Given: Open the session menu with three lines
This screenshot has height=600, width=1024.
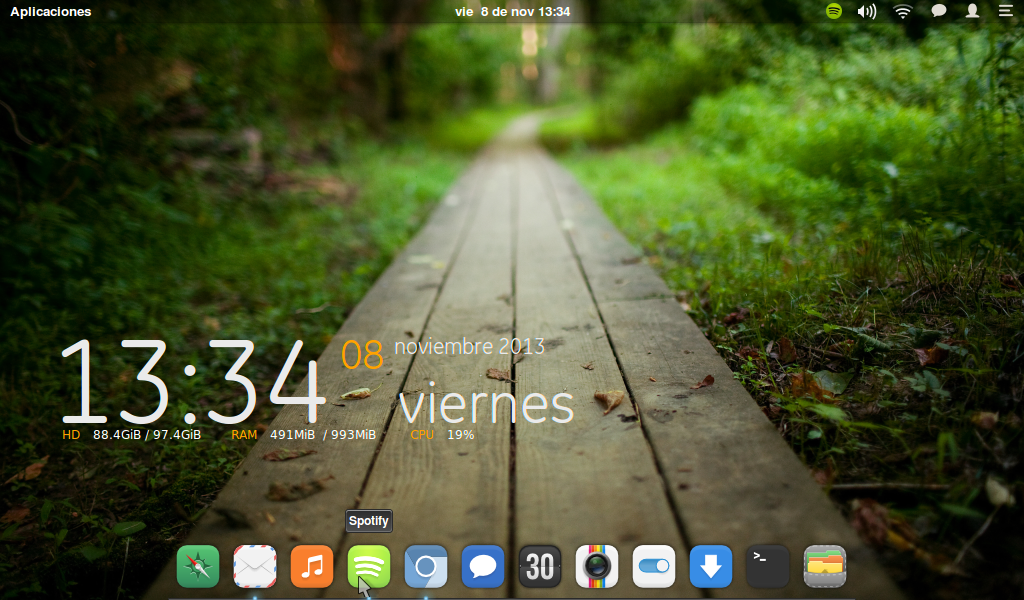Looking at the screenshot, I should pyautogui.click(x=1006, y=11).
